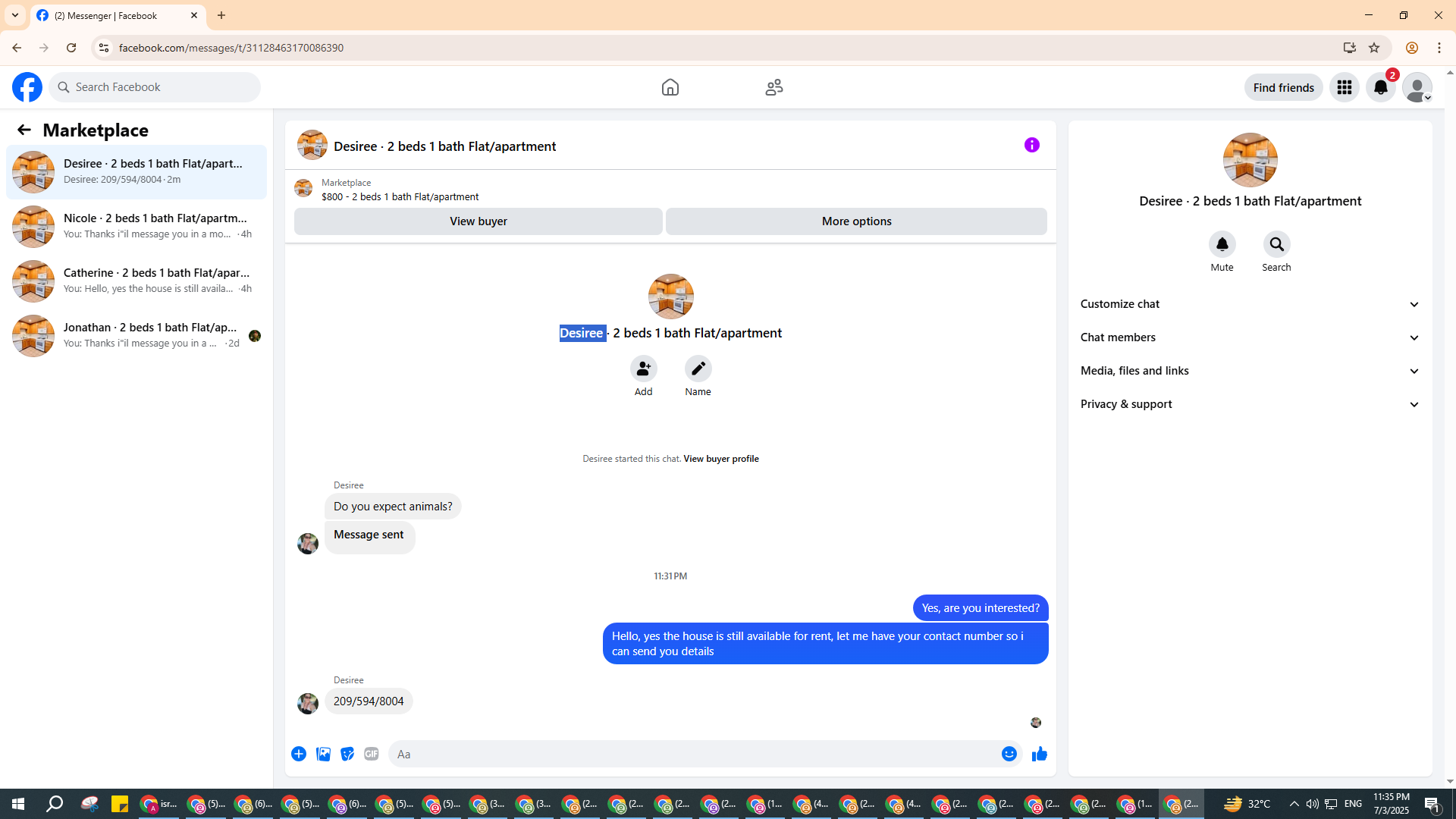Click the Add people icon
This screenshot has height=819, width=1456.
643,369
